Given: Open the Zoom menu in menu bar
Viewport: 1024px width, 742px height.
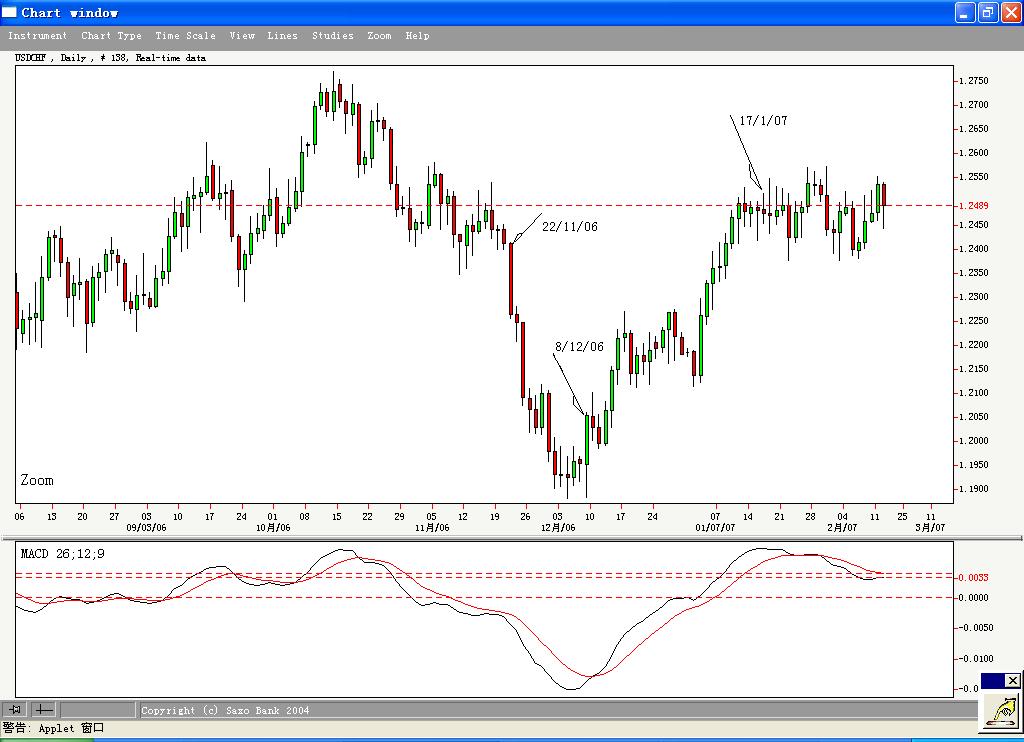Looking at the screenshot, I should point(379,36).
